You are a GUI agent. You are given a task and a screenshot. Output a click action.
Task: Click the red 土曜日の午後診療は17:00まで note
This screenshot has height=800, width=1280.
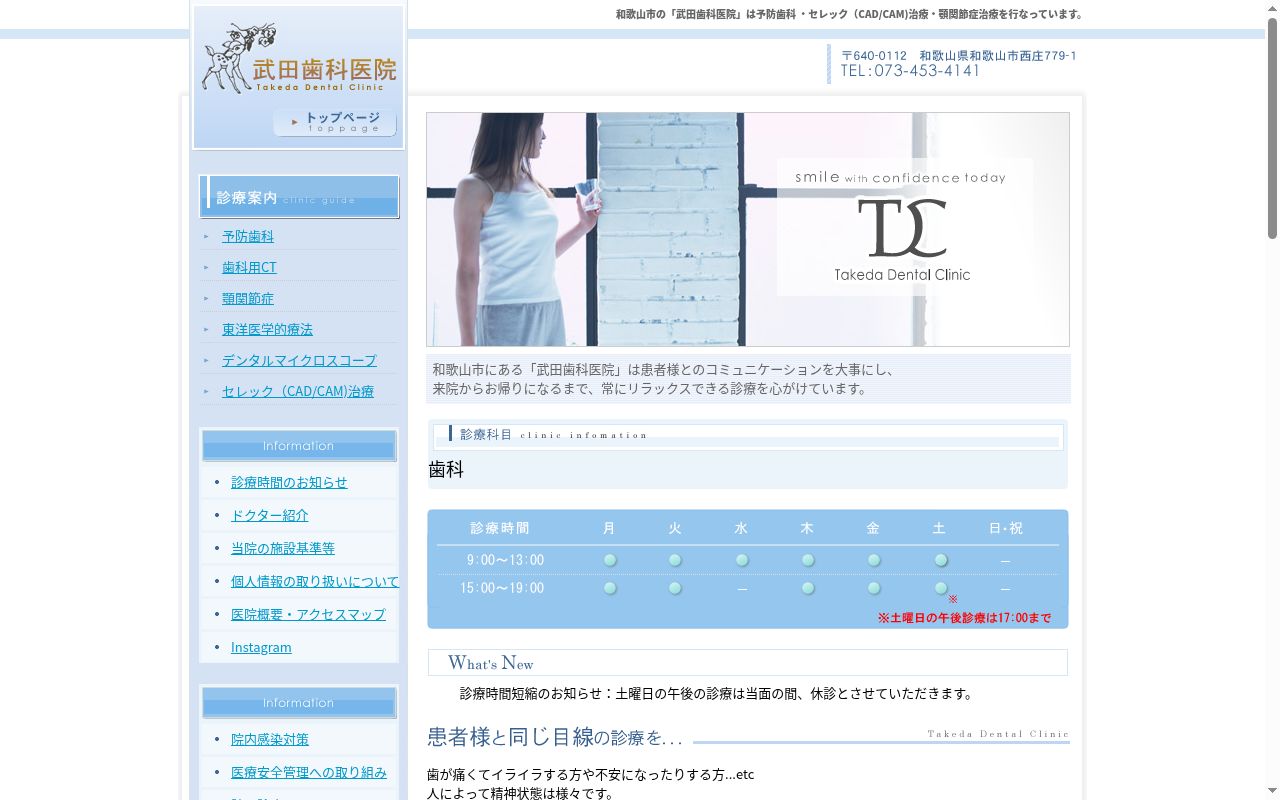coord(964,618)
